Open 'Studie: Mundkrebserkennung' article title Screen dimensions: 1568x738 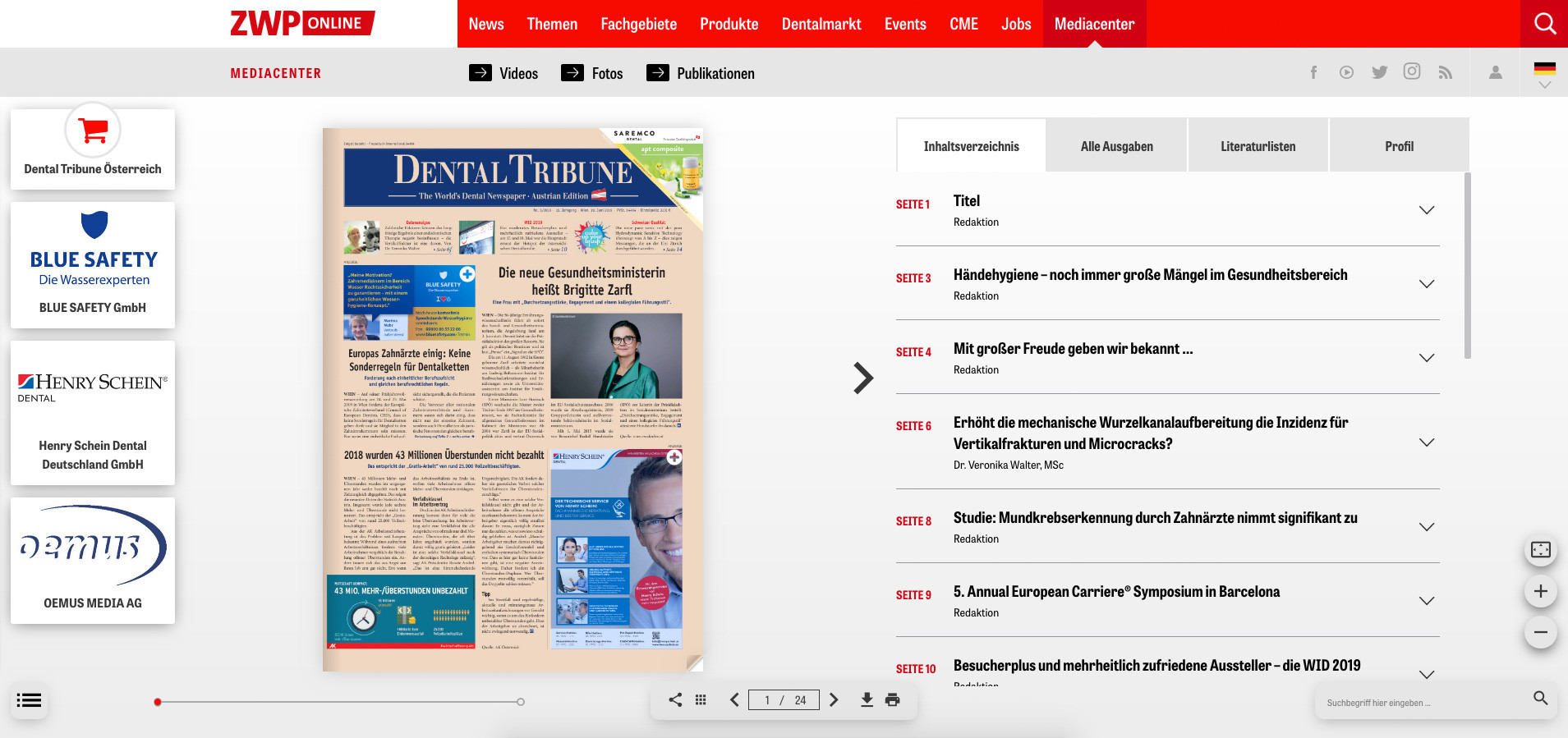point(1155,518)
